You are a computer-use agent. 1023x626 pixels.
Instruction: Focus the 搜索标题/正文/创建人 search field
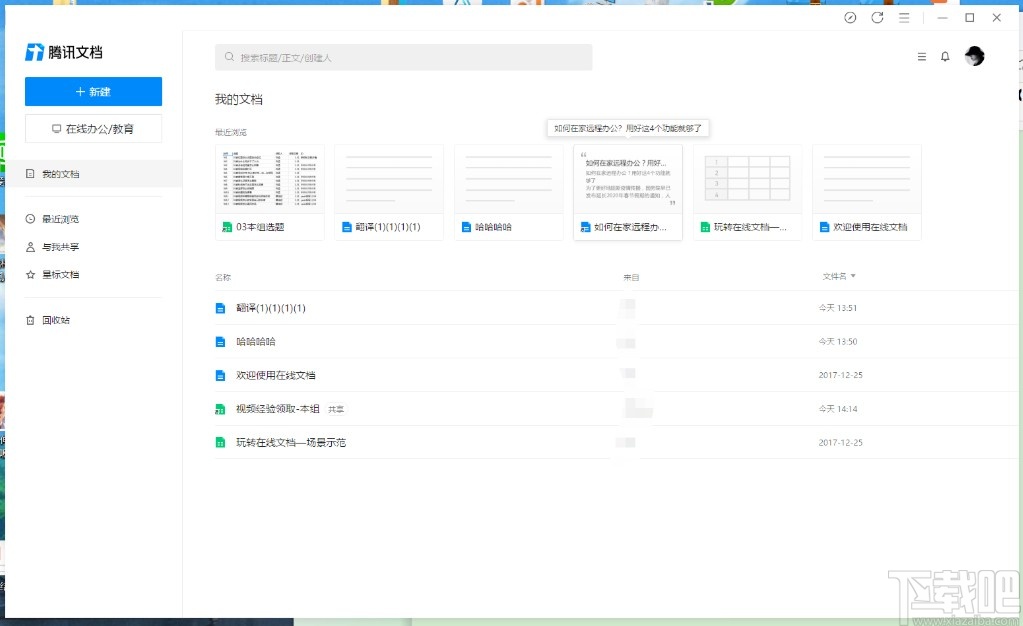tap(403, 57)
